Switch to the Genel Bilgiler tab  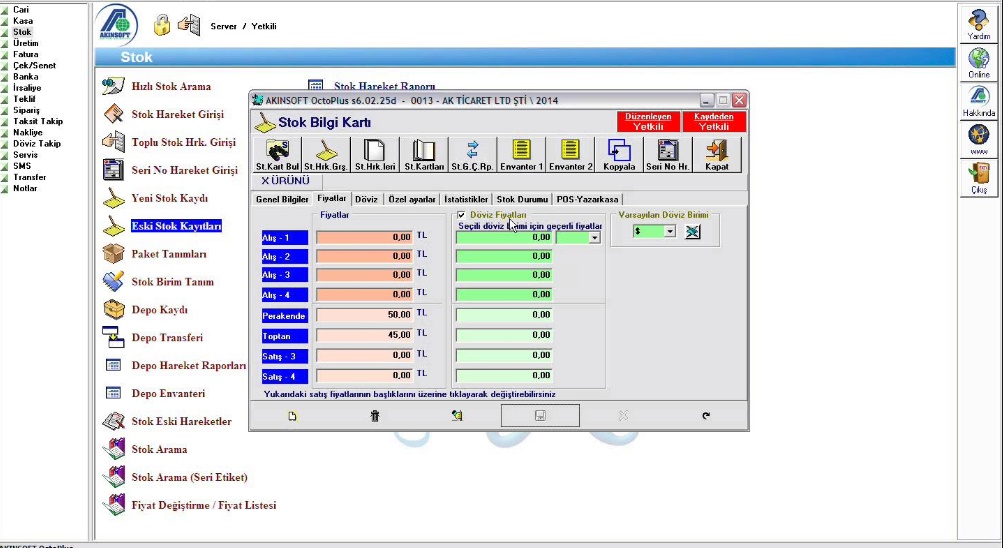pyautogui.click(x=282, y=199)
